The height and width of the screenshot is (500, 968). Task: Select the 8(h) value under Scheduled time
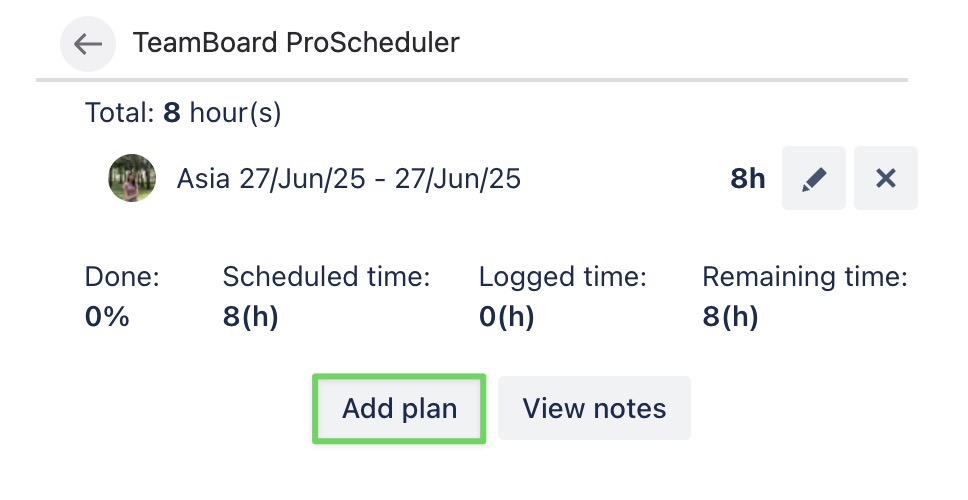[250, 317]
